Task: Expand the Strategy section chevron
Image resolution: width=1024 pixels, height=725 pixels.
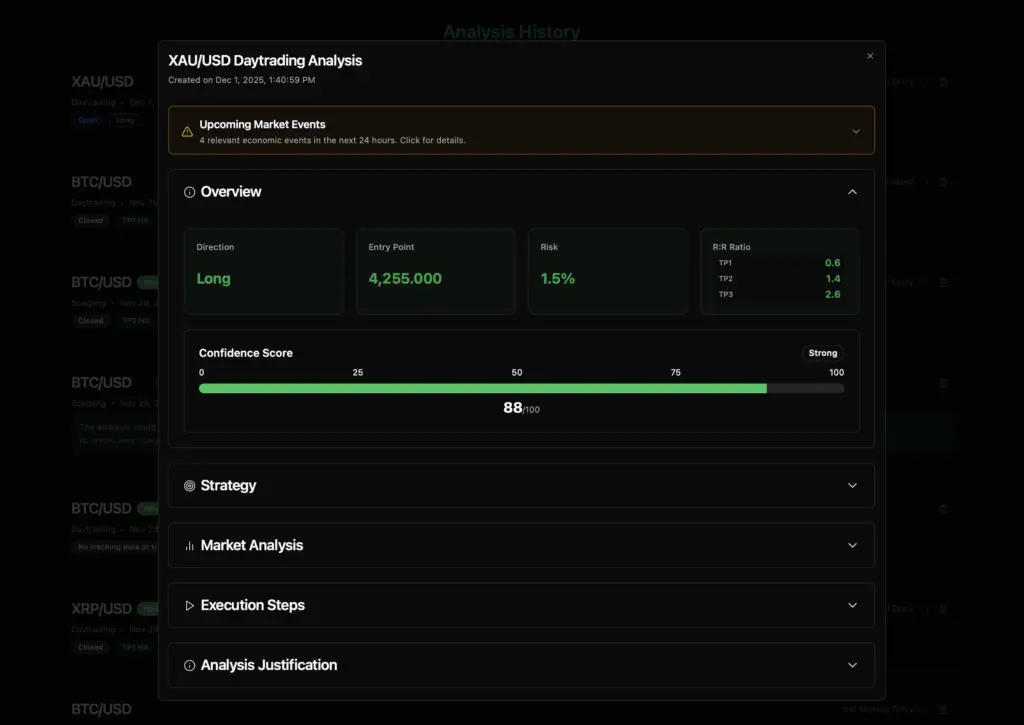Action: coord(852,485)
